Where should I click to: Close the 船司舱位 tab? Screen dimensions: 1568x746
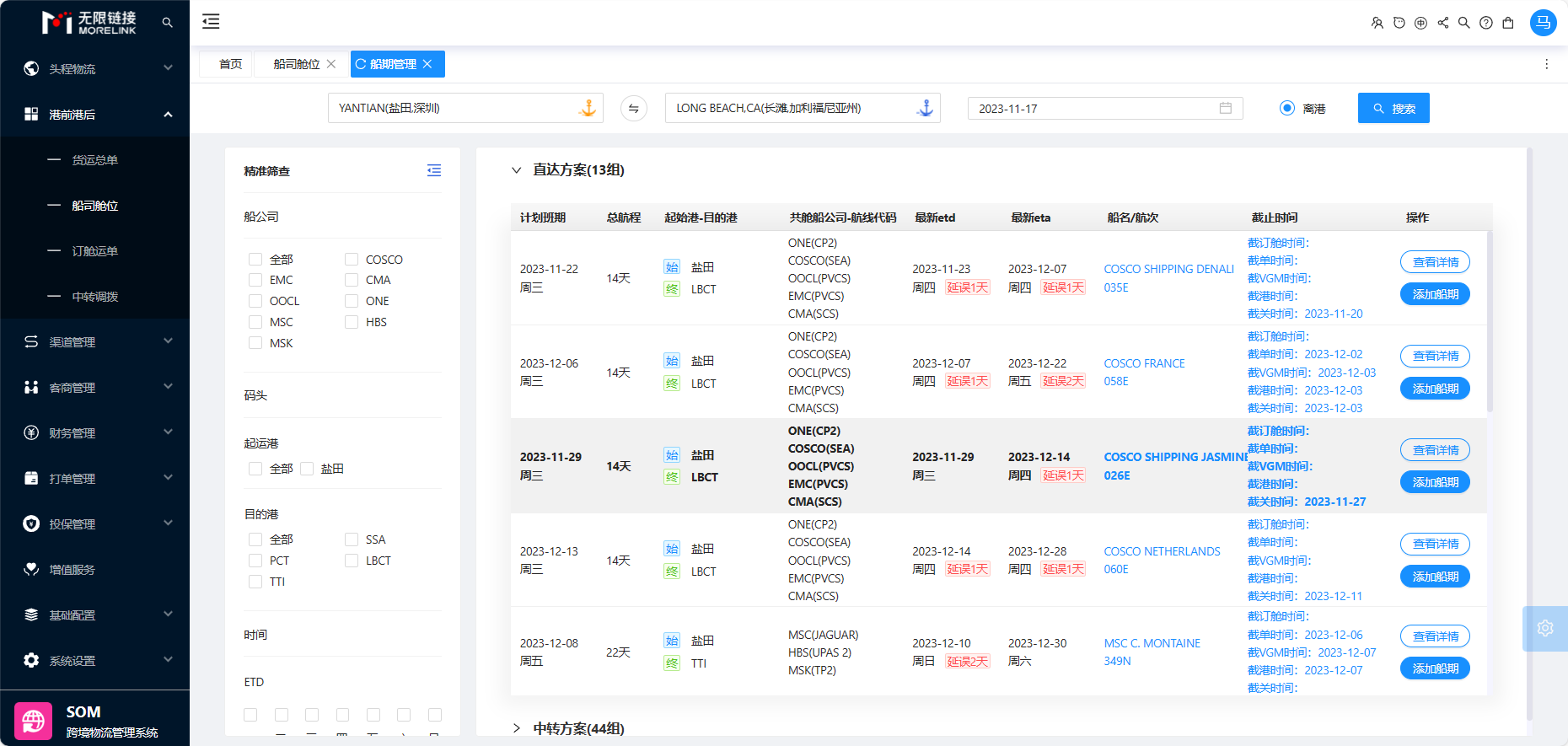(331, 64)
